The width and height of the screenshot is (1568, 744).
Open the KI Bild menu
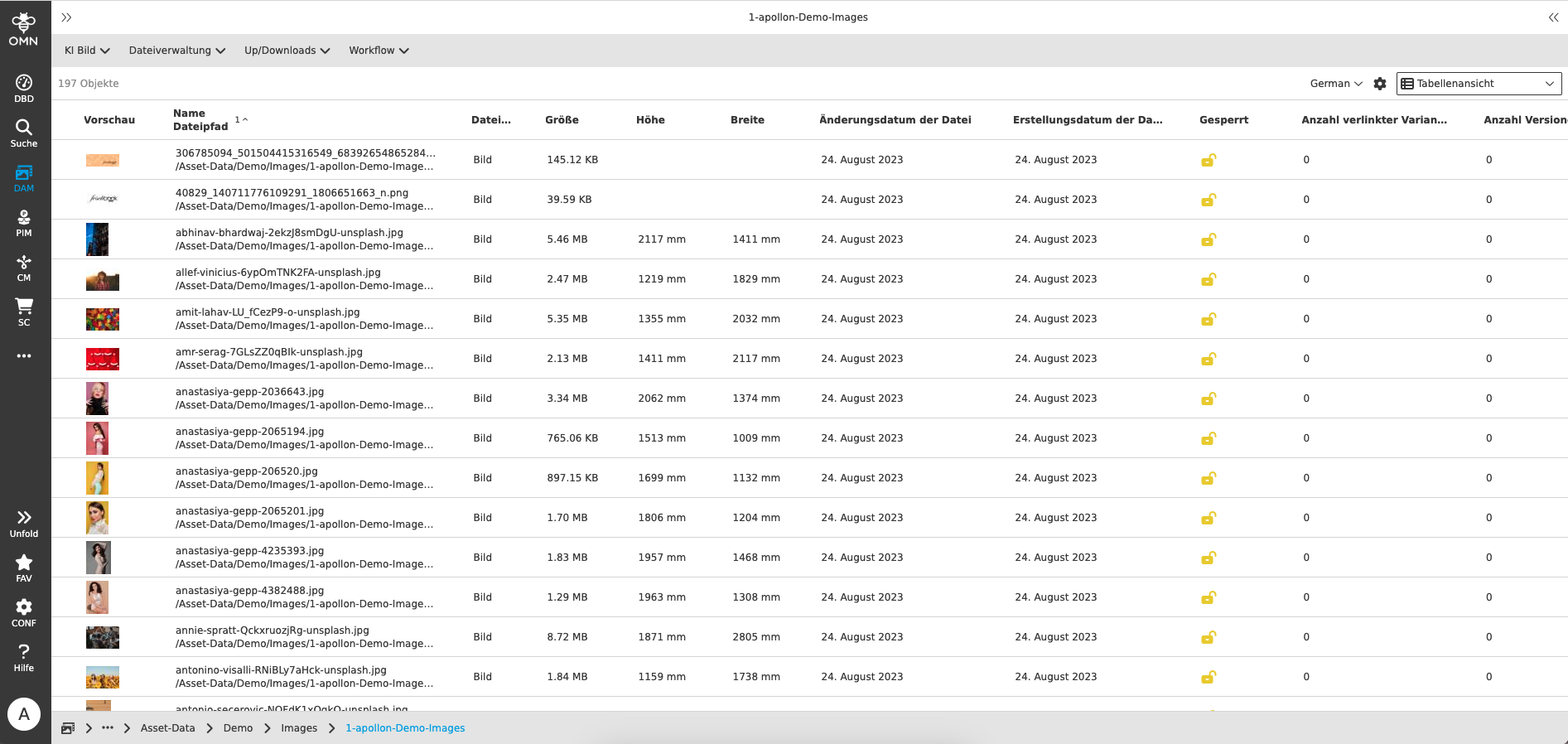[x=87, y=51]
